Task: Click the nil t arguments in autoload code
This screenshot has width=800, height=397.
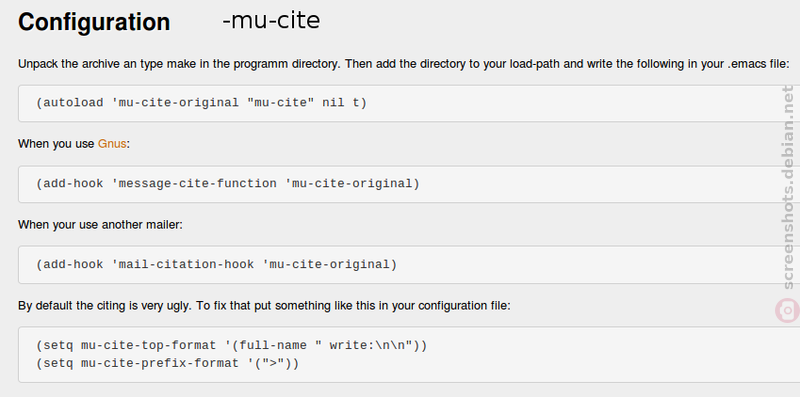Action: click(340, 103)
